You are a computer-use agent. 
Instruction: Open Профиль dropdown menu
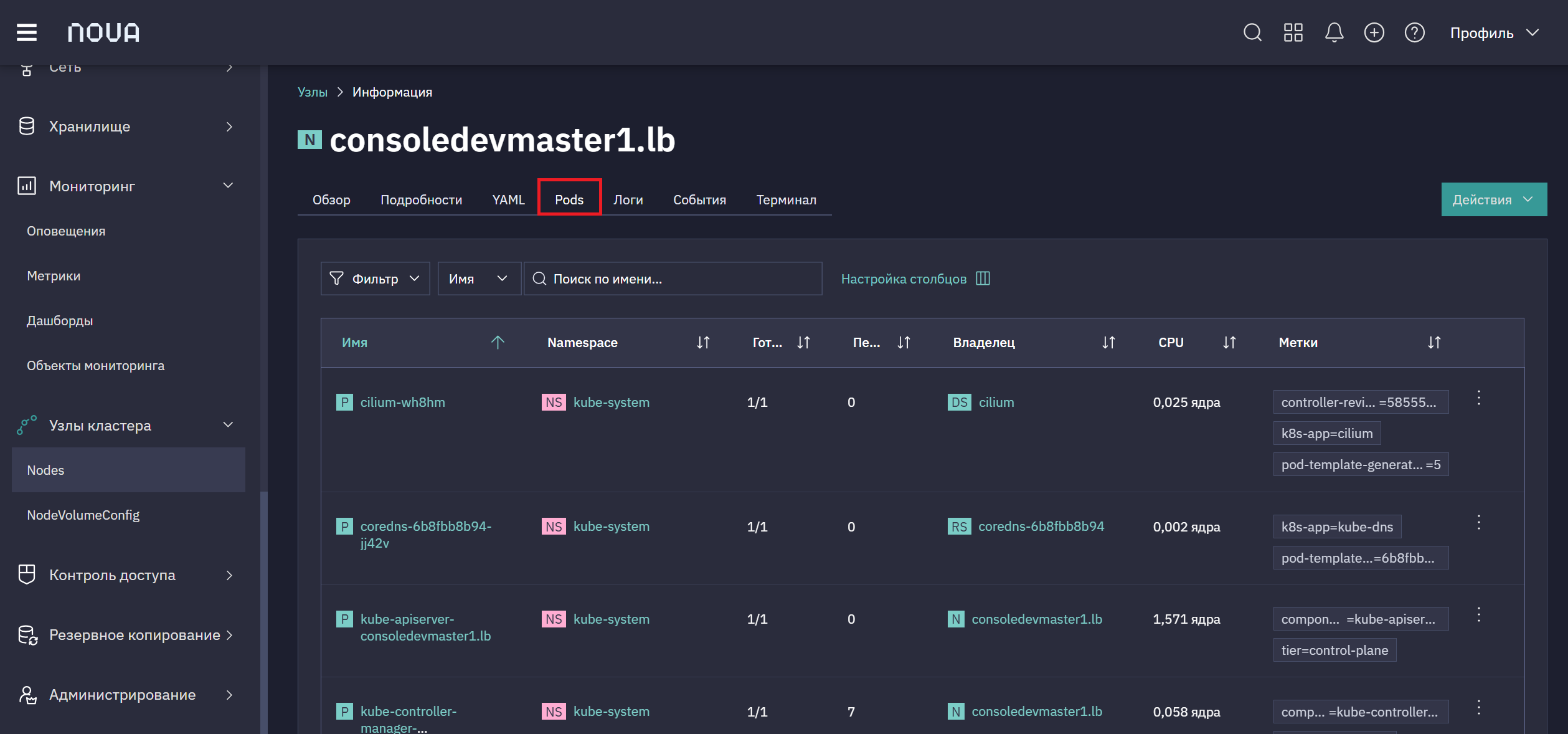[x=1495, y=33]
